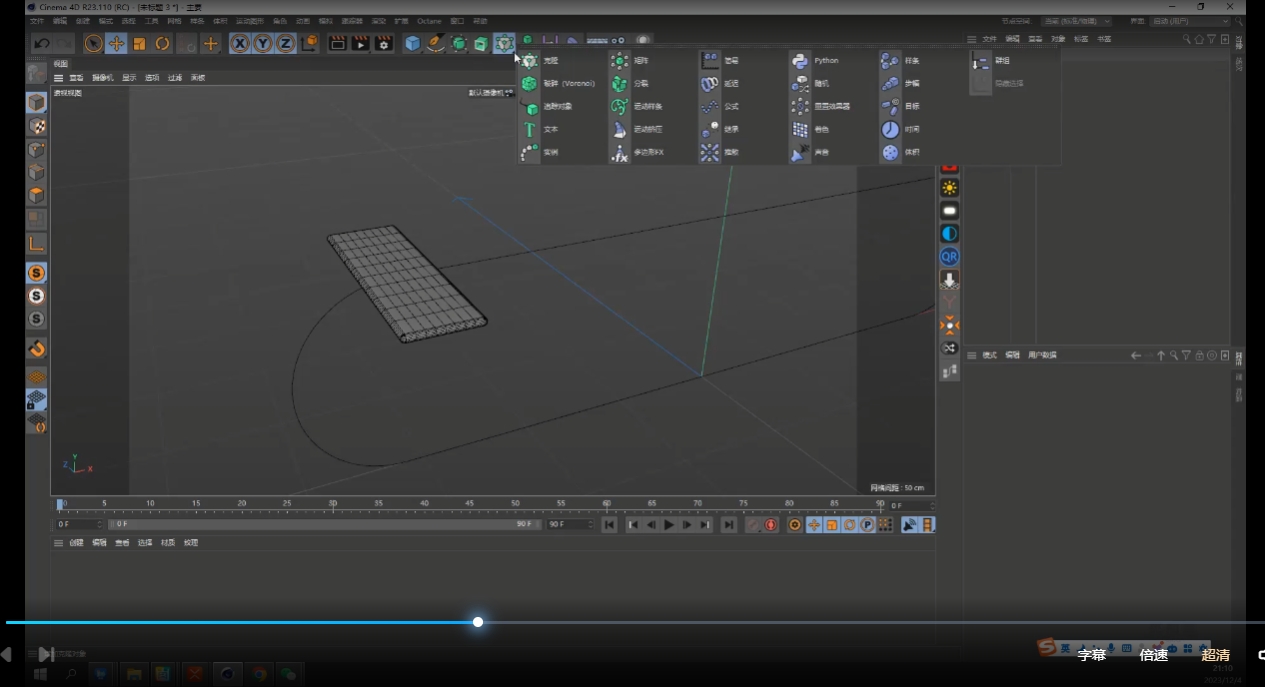This screenshot has height=687, width=1265.
Task: Toggle the Z axis lock
Action: click(x=285, y=43)
